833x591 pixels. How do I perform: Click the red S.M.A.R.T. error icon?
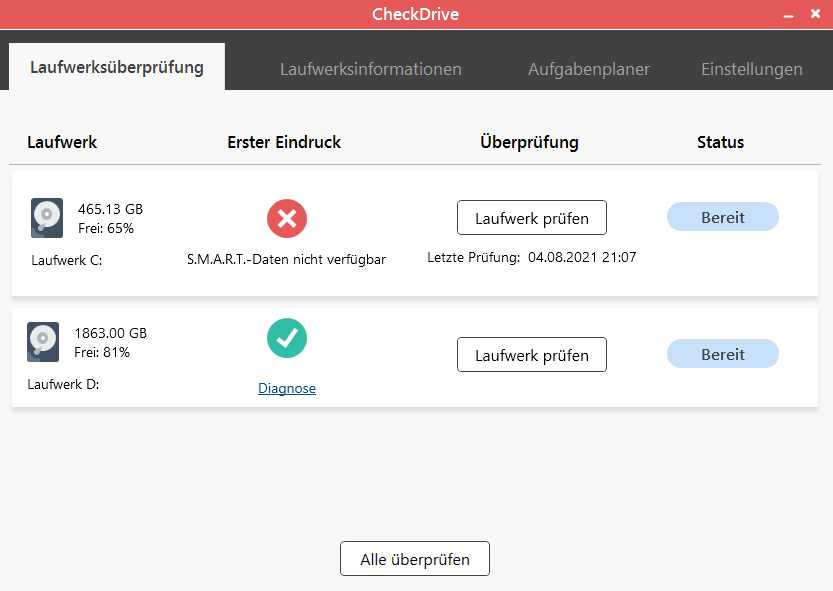point(287,218)
